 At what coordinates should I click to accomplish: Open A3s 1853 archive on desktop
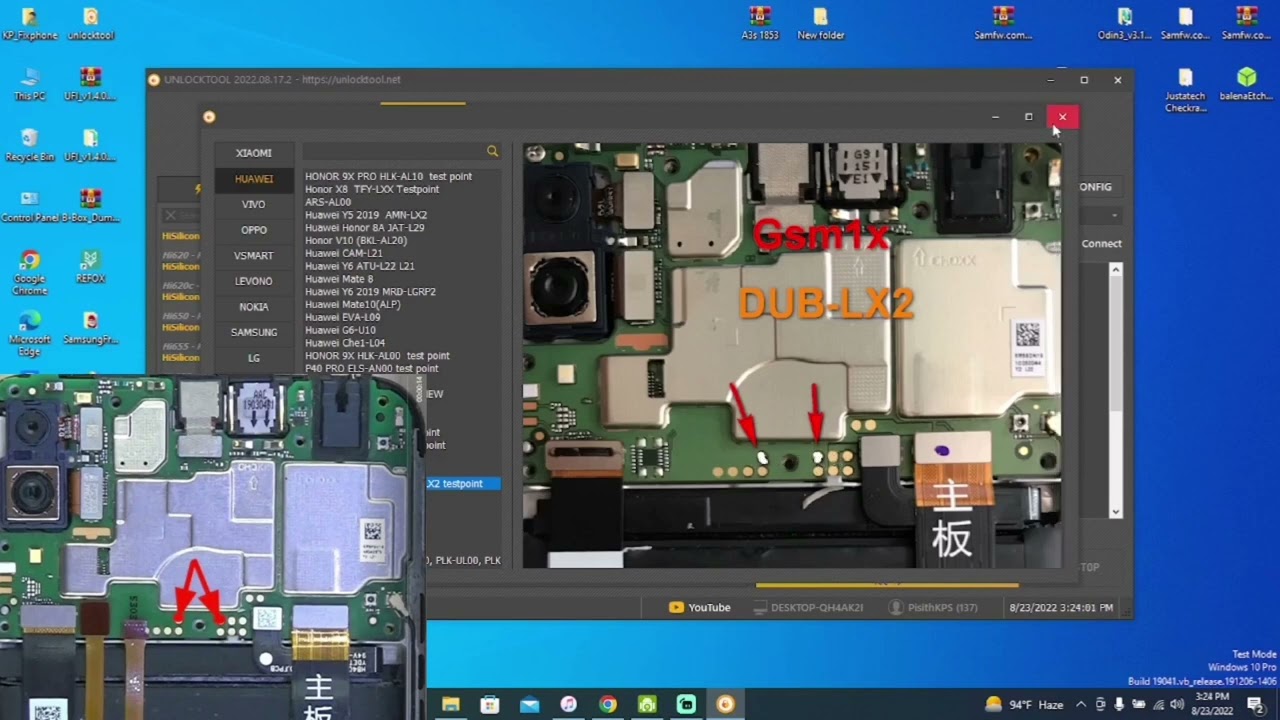(760, 24)
